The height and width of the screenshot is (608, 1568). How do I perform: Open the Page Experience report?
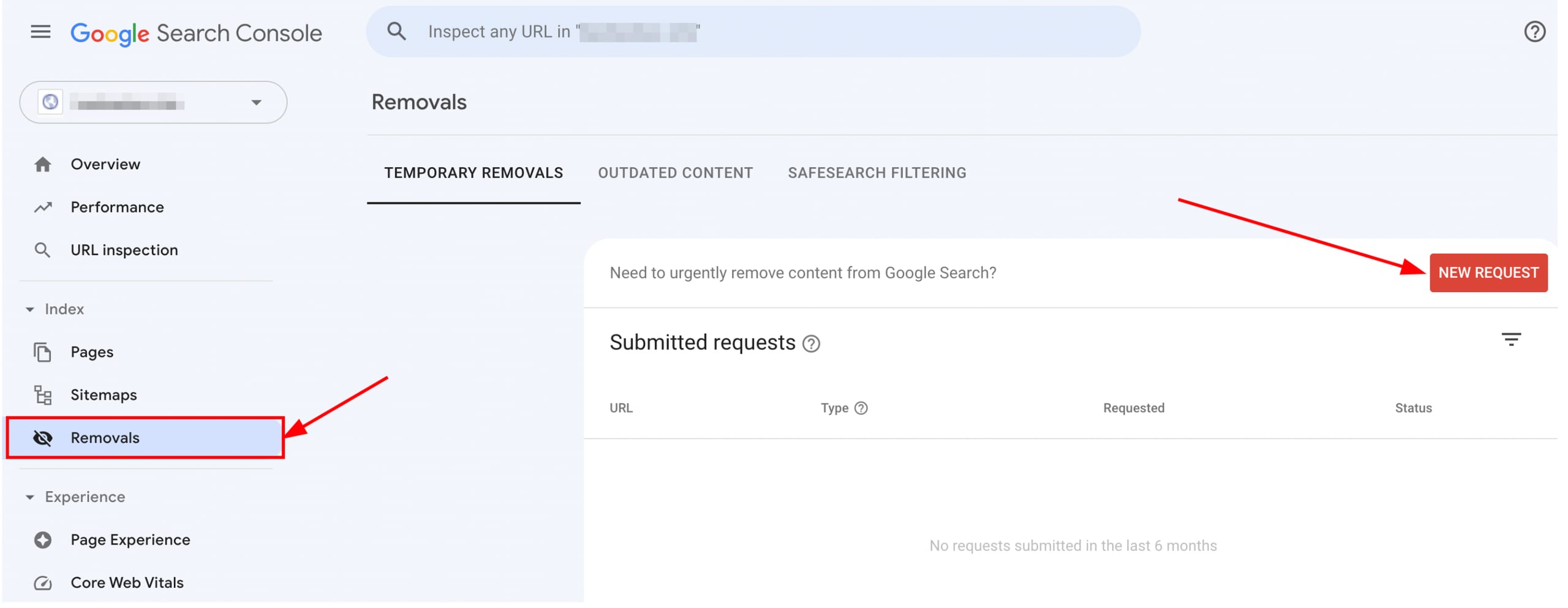[130, 540]
